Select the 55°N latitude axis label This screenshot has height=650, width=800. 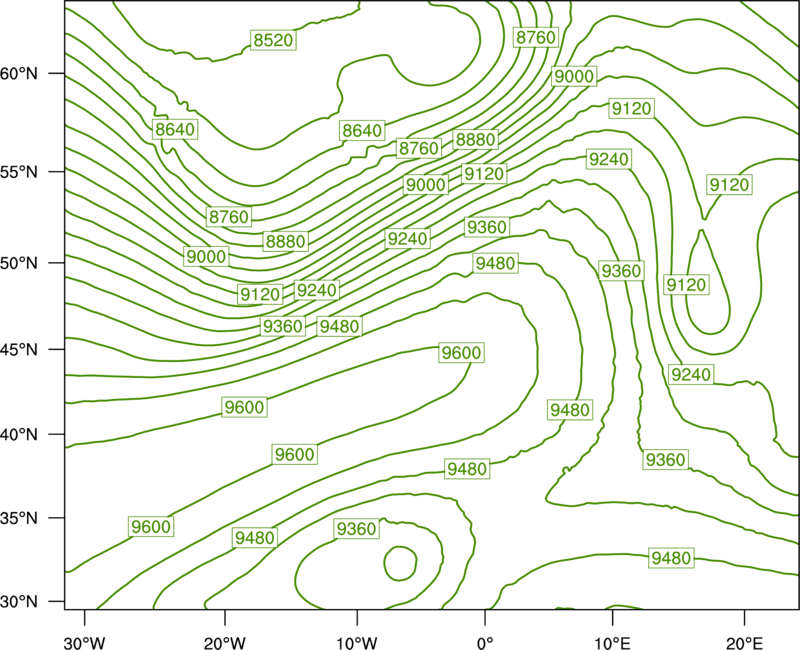19,171
